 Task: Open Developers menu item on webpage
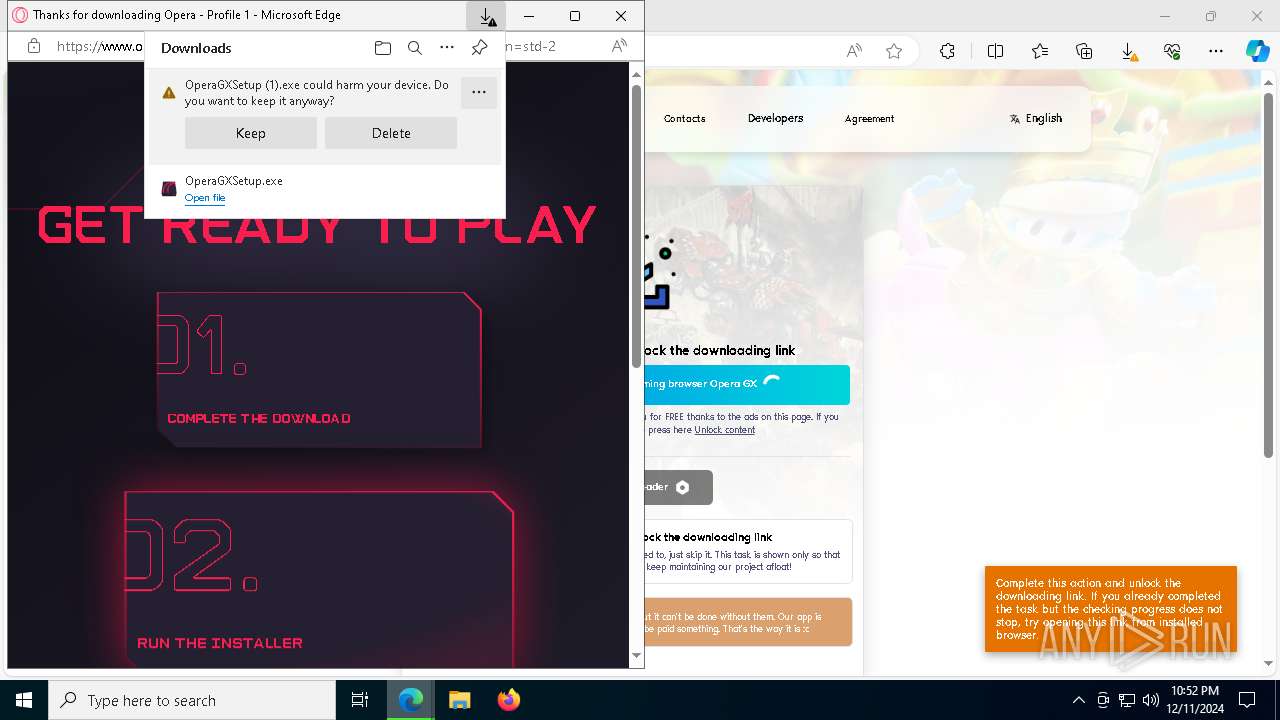tap(775, 118)
